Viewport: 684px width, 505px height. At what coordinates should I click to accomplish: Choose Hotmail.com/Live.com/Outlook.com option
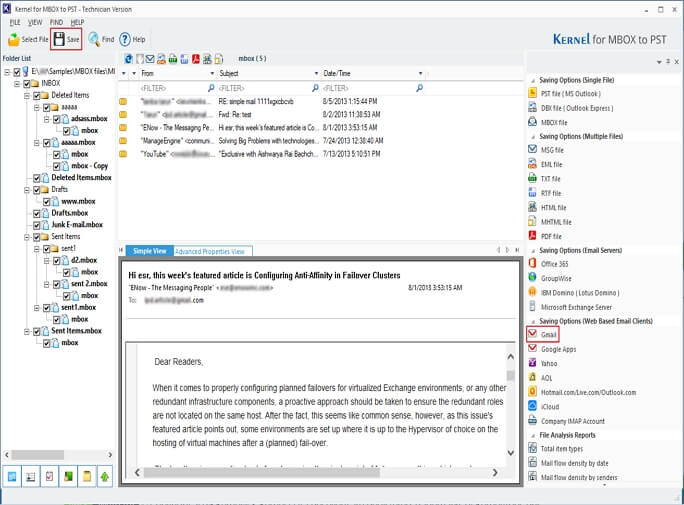(582, 392)
